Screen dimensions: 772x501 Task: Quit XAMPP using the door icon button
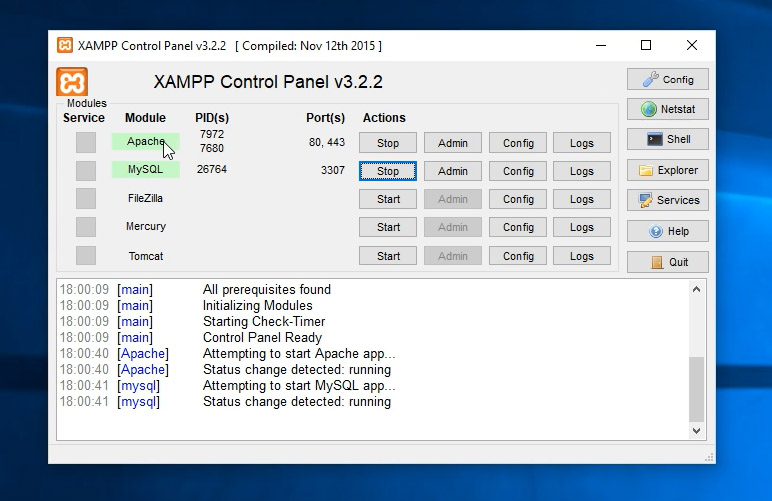click(x=667, y=262)
